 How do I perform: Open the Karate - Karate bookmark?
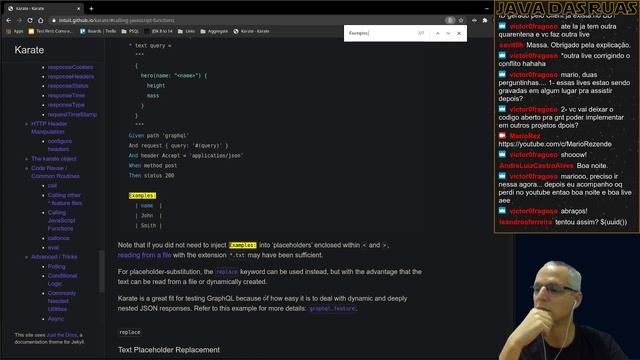pyautogui.click(x=251, y=31)
